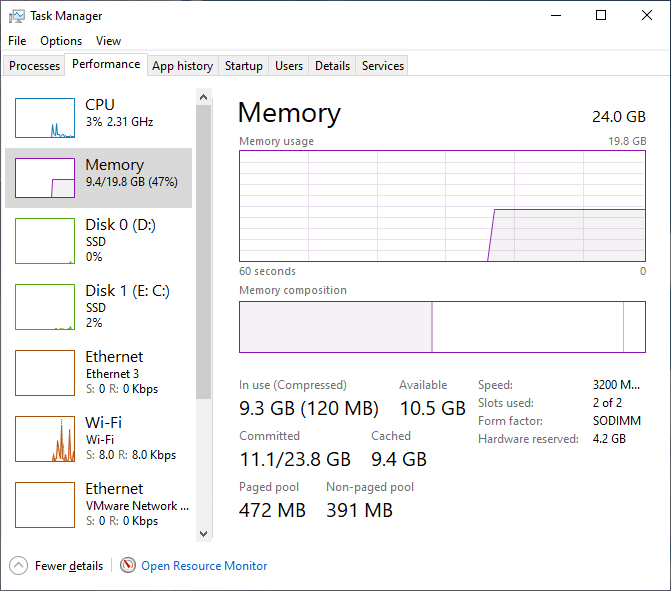
Task: Select the Ethernet 3 adapter graph
Action: (x=45, y=372)
